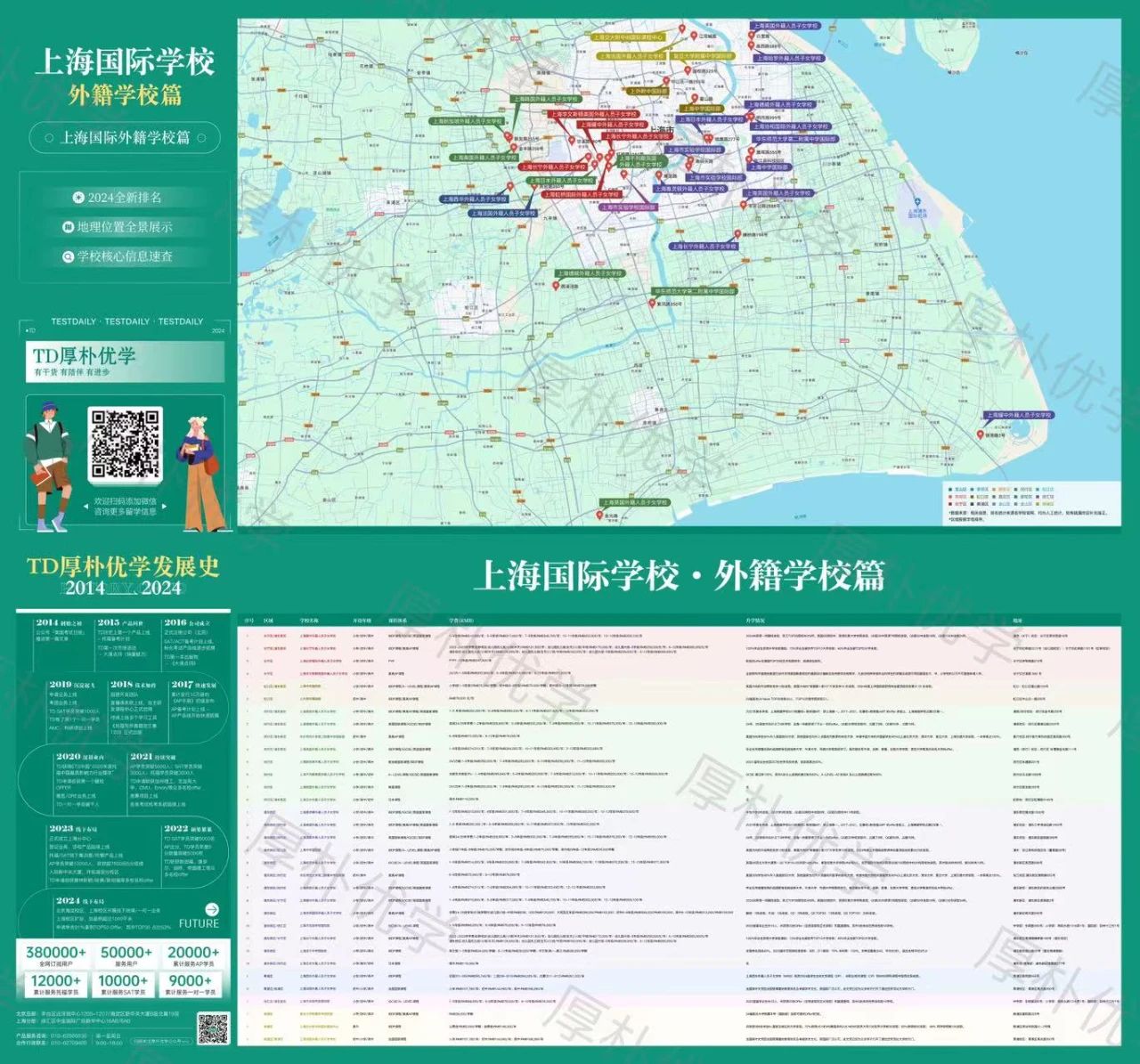1140x1064 pixels.
Task: Click the 上外附中国际部 yellow label
Action: click(647, 91)
